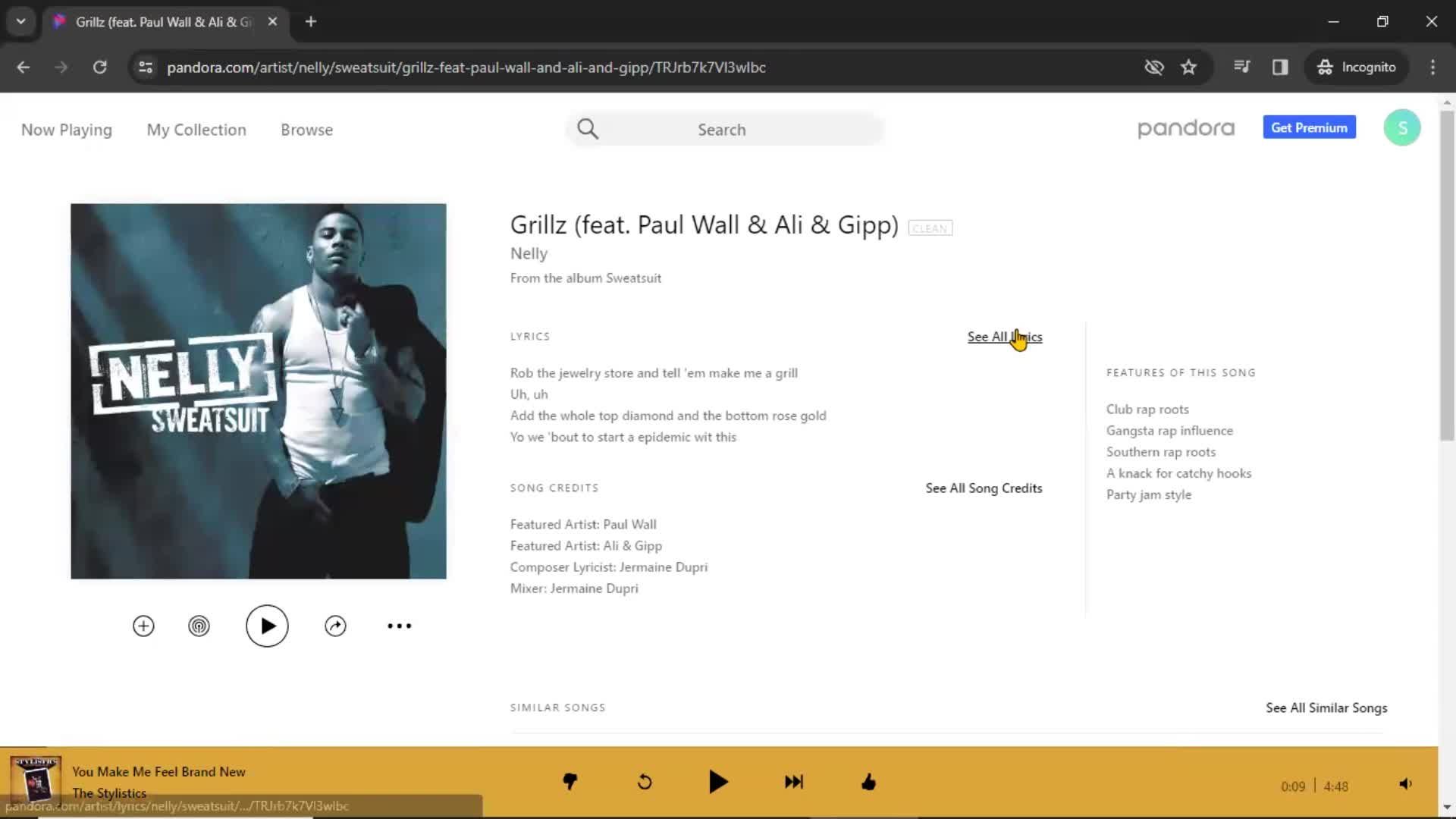
Task: Click the skip forward button
Action: pyautogui.click(x=794, y=782)
